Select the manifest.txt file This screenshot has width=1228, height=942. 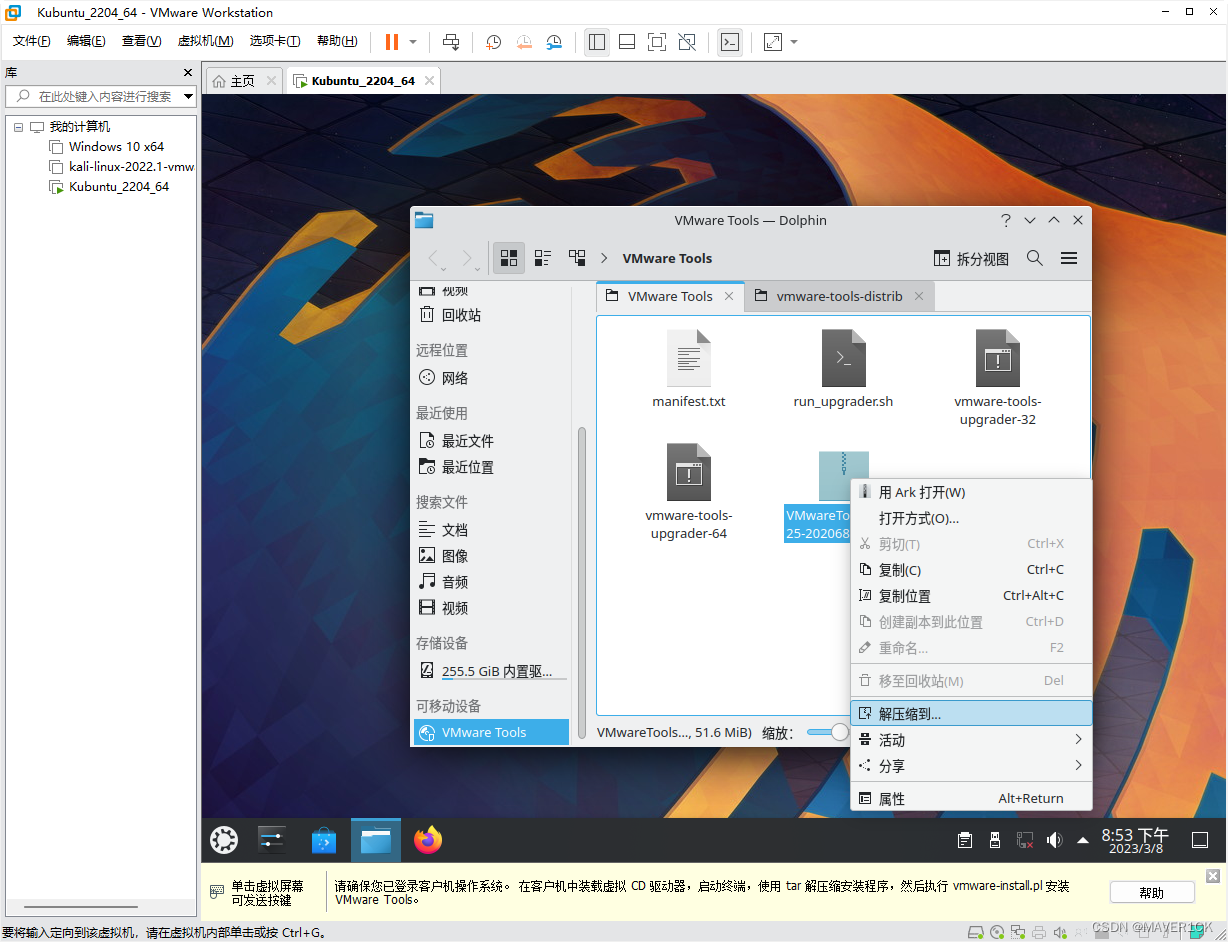689,370
